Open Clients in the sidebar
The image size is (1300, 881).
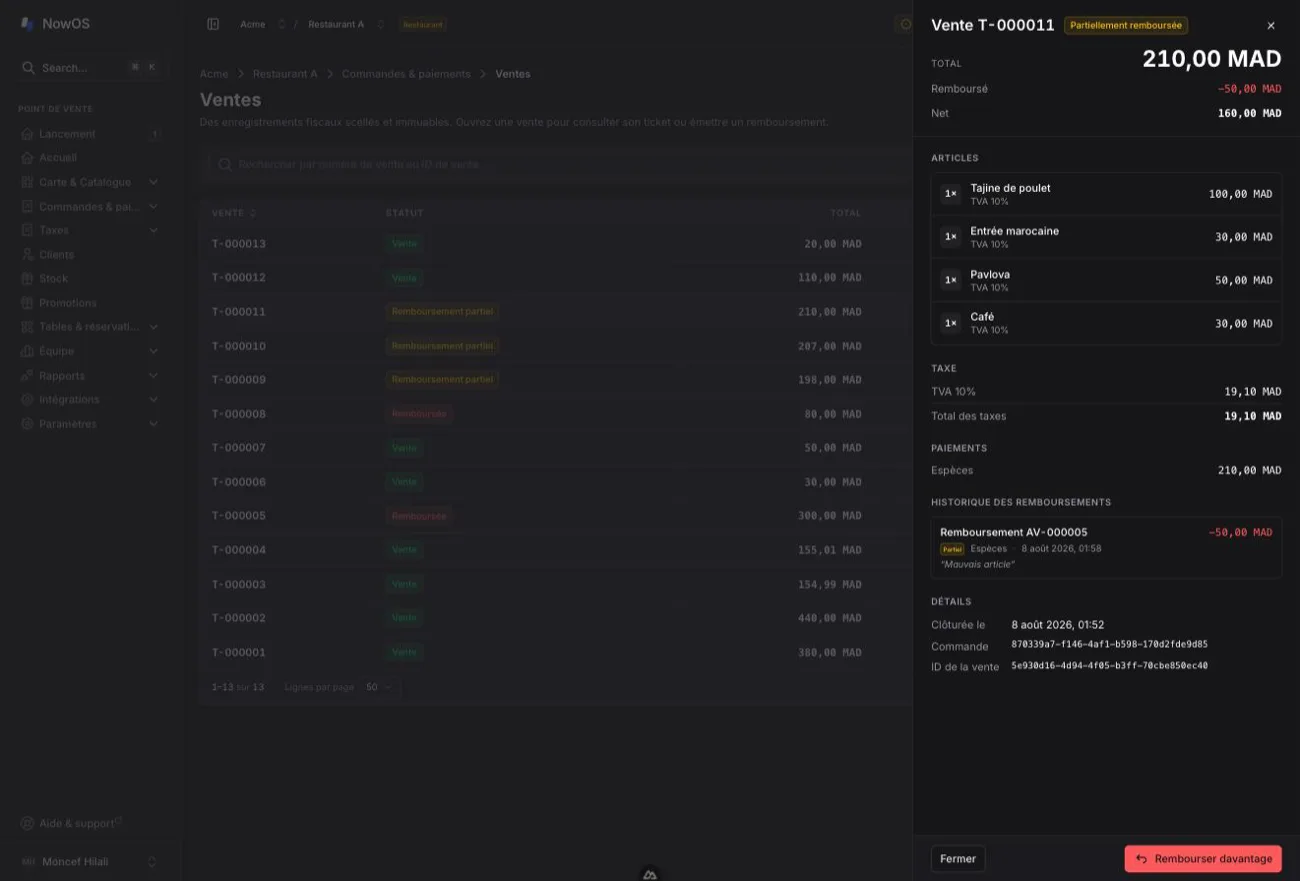click(90, 255)
